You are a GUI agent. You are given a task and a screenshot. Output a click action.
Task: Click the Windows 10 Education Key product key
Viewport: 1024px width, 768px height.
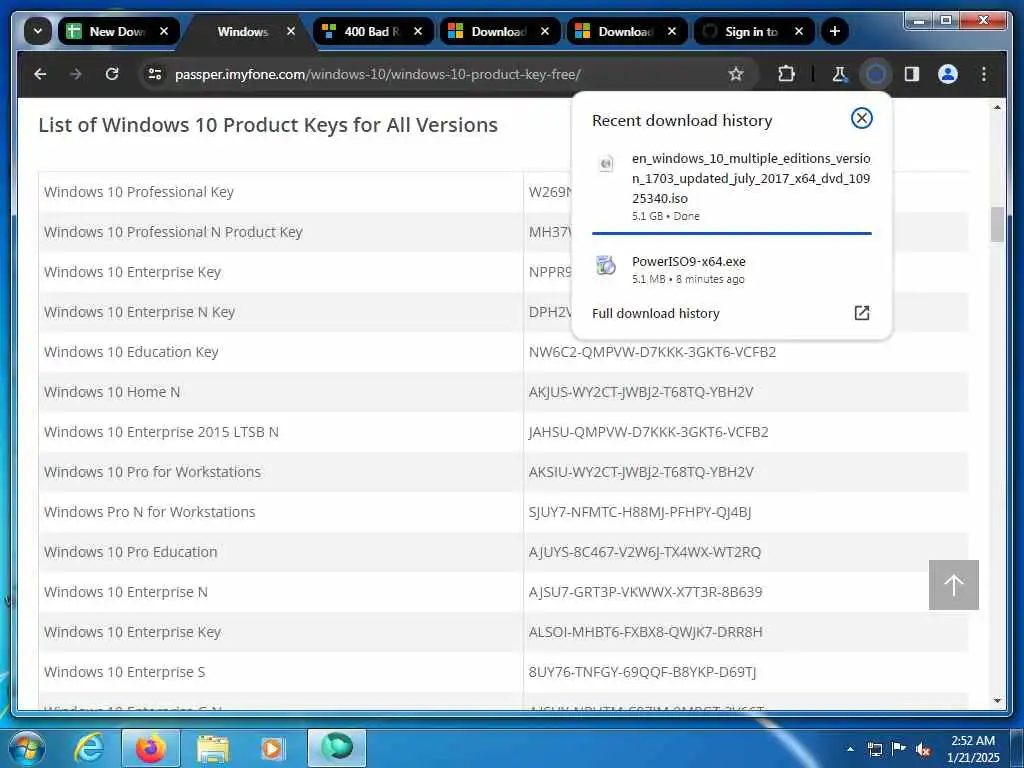tap(652, 352)
